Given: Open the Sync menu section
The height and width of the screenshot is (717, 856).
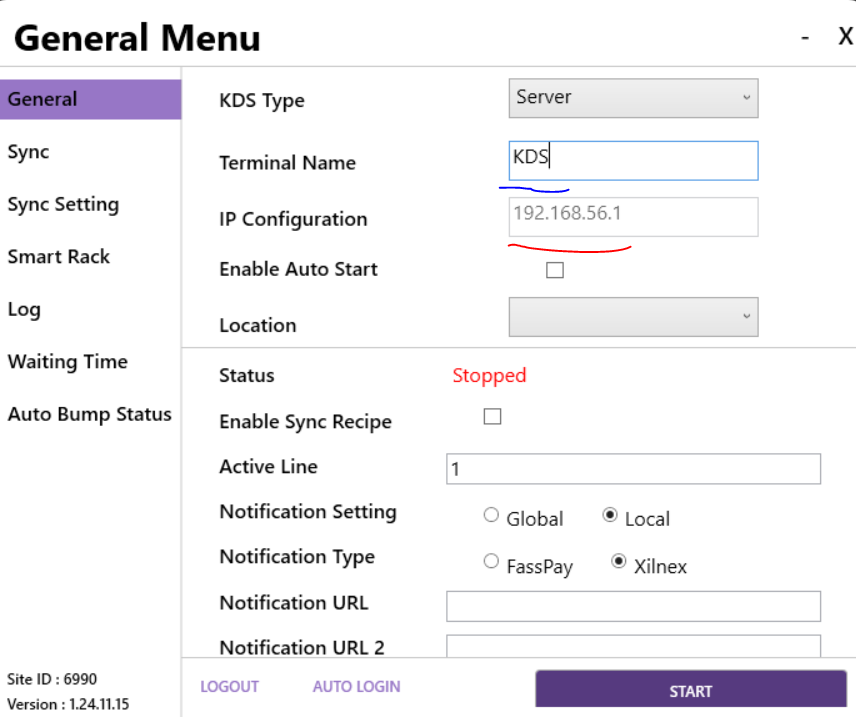Looking at the screenshot, I should click(28, 152).
